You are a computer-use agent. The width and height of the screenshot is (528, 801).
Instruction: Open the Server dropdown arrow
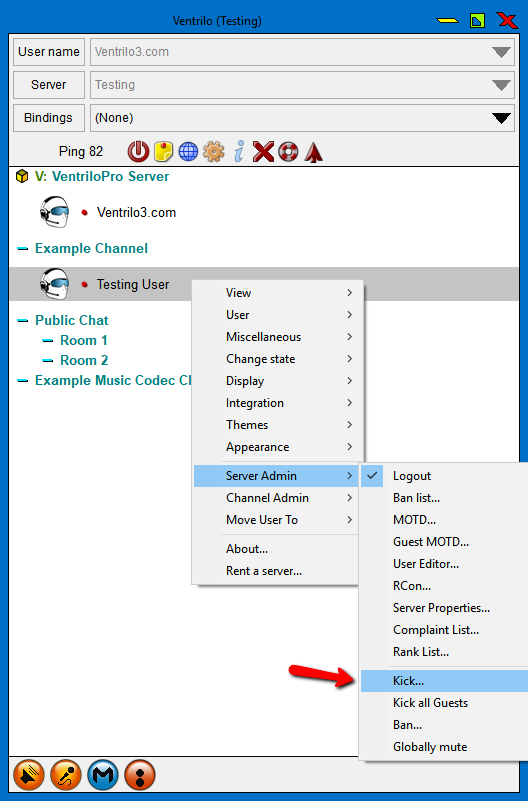click(501, 85)
